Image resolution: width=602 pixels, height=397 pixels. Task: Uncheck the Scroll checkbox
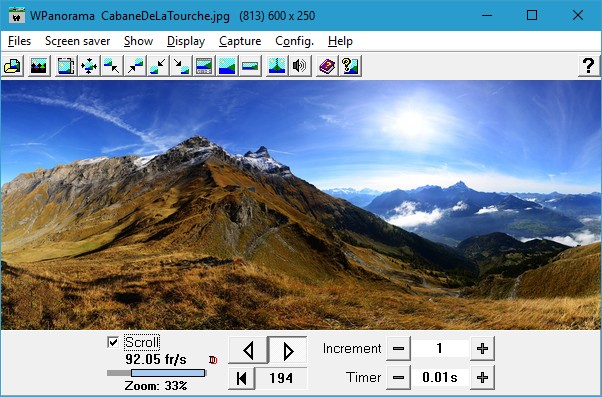pyautogui.click(x=113, y=342)
